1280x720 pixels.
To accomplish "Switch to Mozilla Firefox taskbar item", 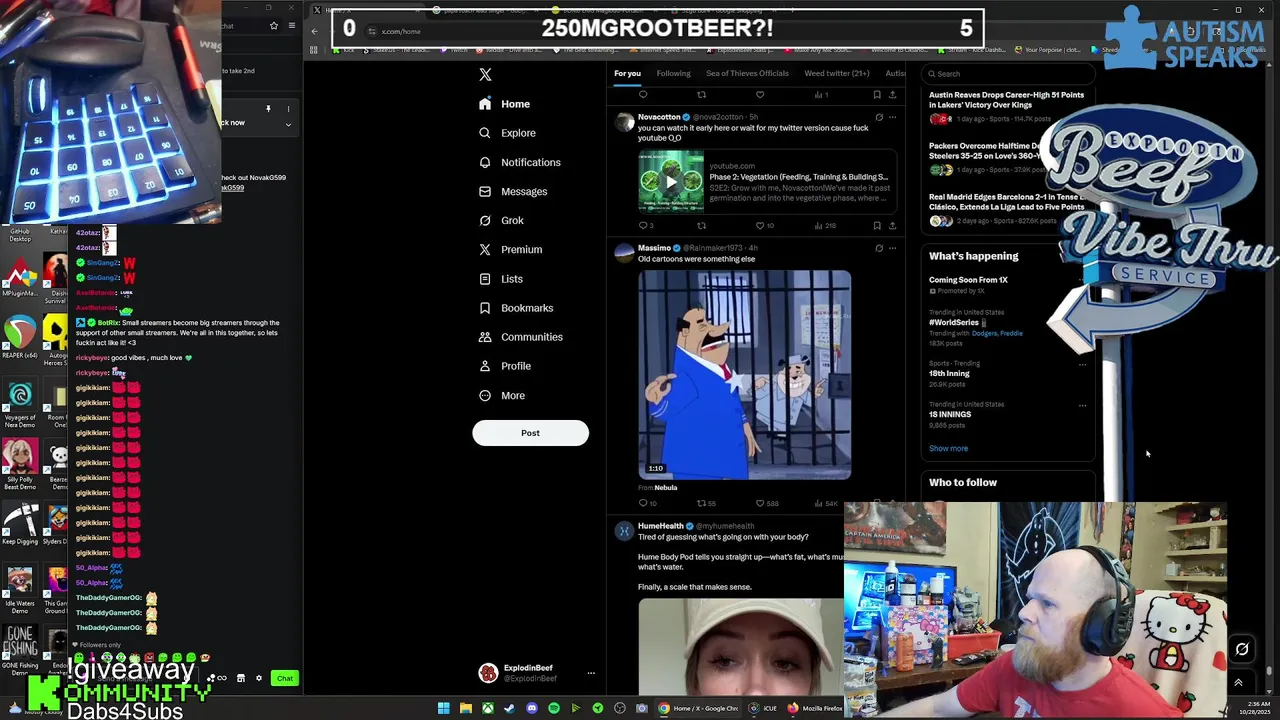I will (815, 708).
